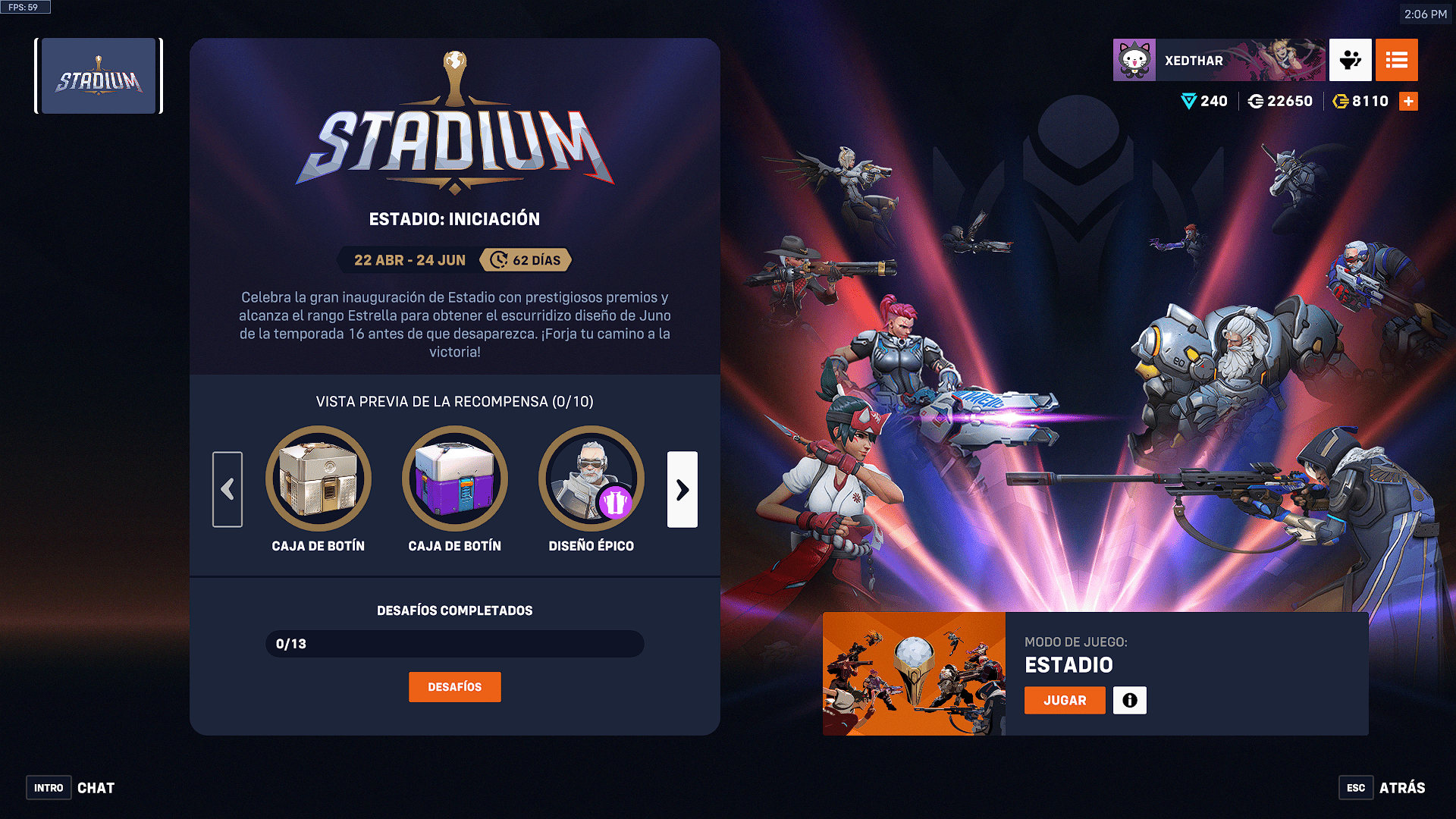Show previous rewards with left arrow
The image size is (1456, 819).
pos(227,489)
